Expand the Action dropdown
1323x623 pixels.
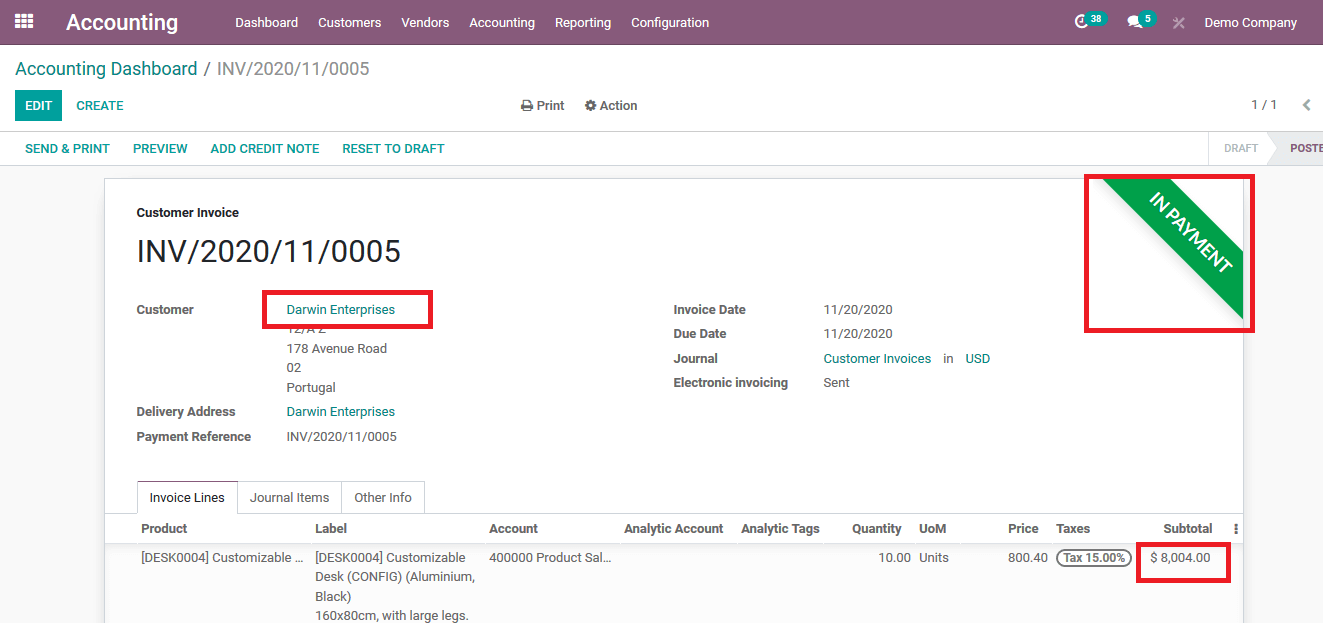611,105
